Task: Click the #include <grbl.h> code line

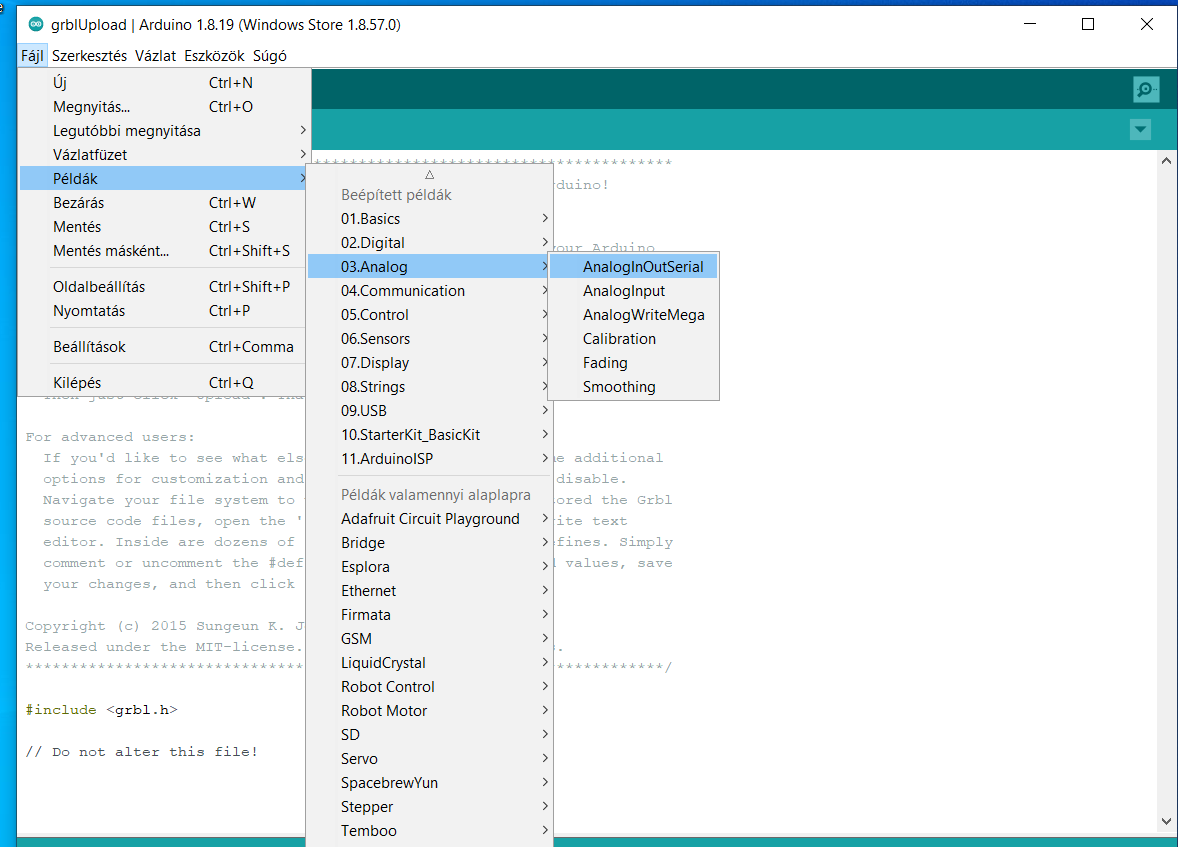Action: coord(101,709)
